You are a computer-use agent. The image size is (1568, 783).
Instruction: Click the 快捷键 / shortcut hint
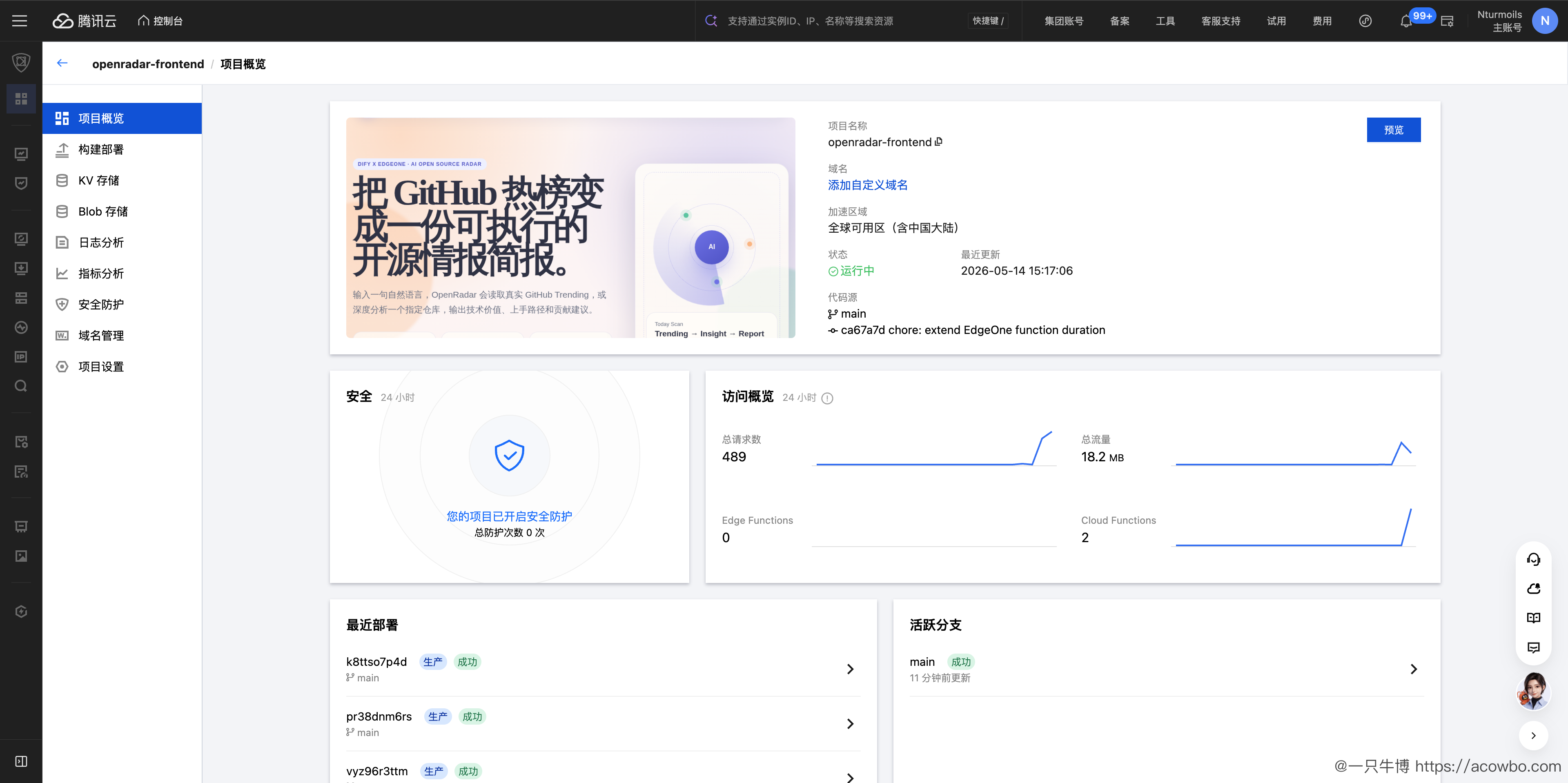[988, 21]
